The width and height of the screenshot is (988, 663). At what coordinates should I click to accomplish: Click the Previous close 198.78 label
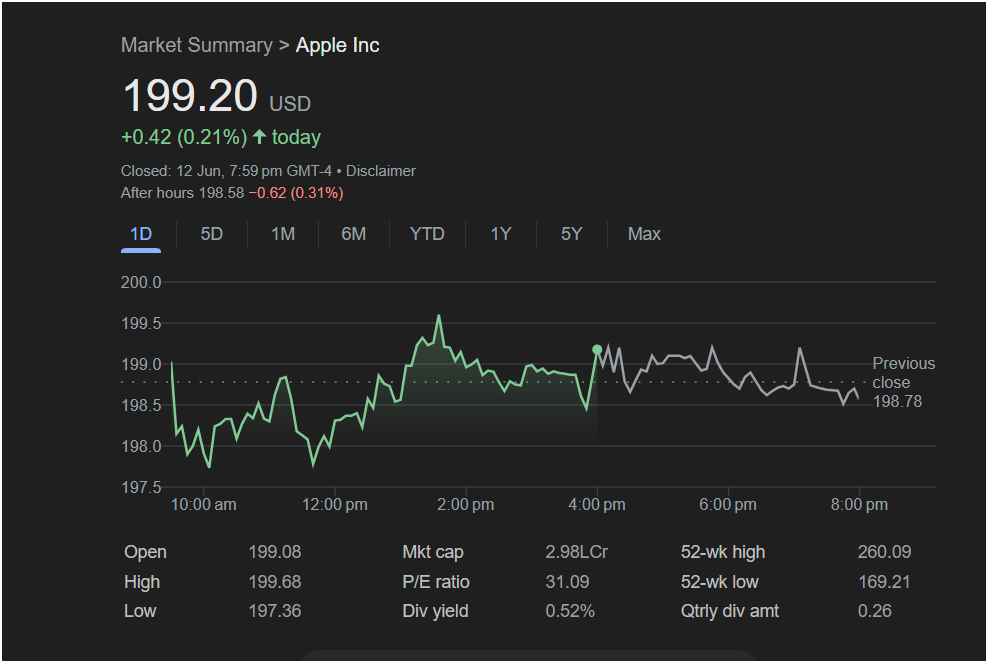coord(903,383)
